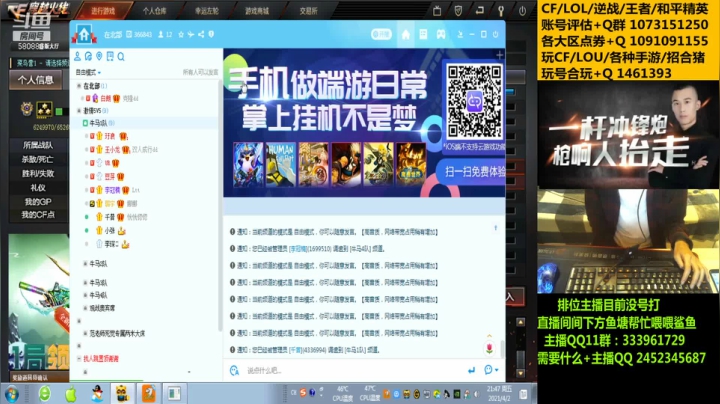Click the plus icon on banner corner
Screen dimensions: 720x404
(500, 55)
